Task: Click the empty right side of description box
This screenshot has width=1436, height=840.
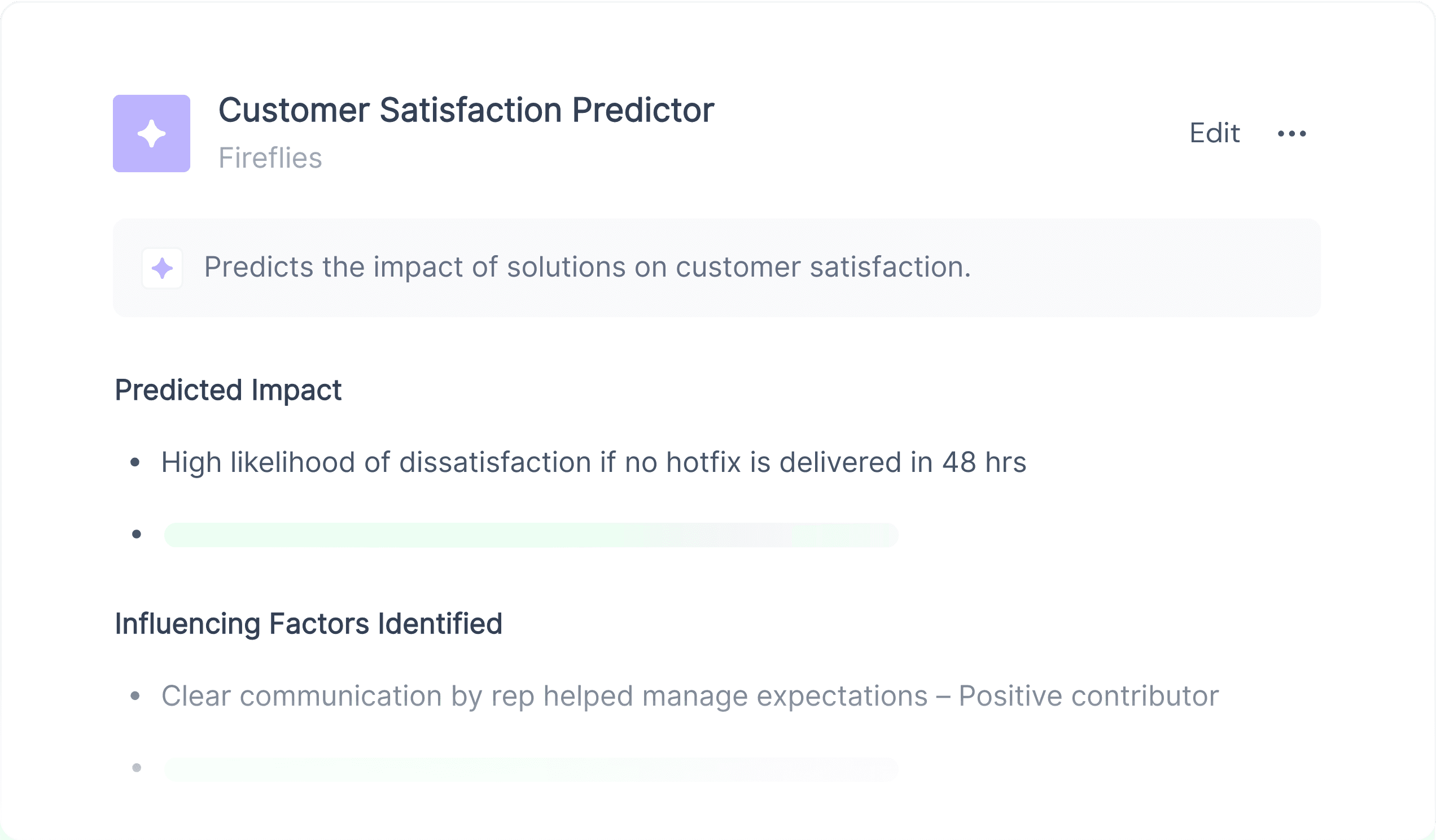Action: click(1168, 268)
